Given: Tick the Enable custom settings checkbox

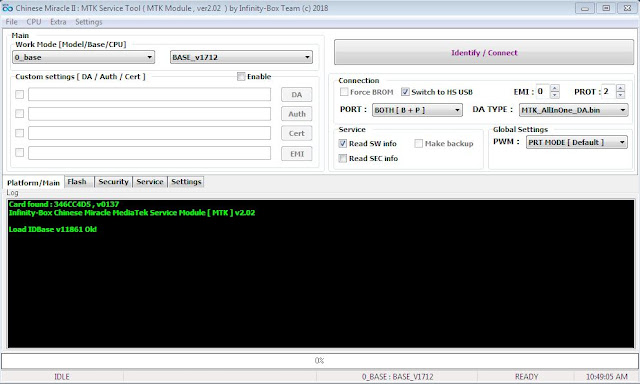Looking at the screenshot, I should [241, 76].
